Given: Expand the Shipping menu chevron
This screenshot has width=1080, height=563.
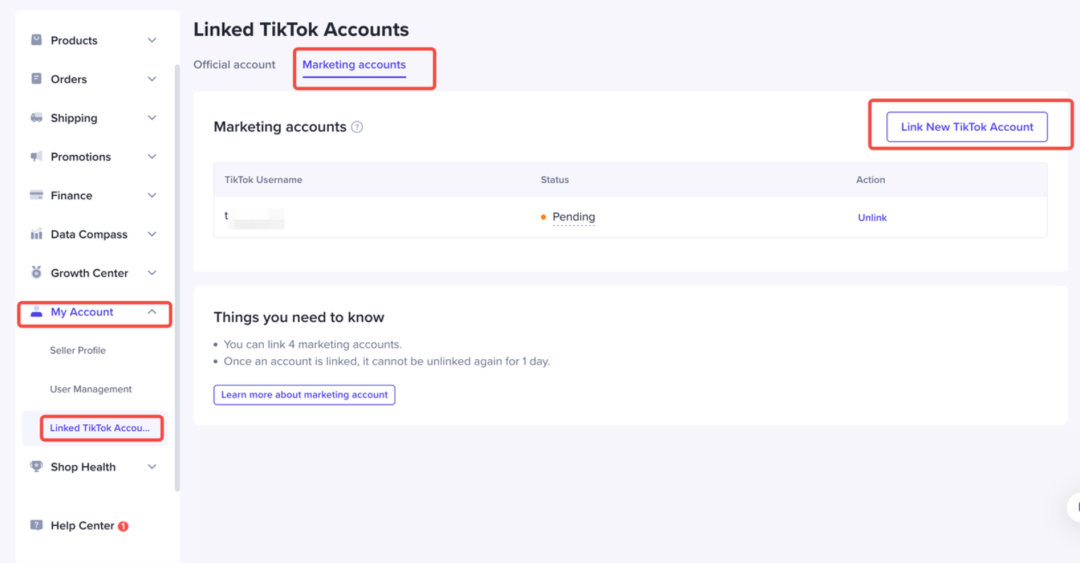Looking at the screenshot, I should tap(152, 118).
